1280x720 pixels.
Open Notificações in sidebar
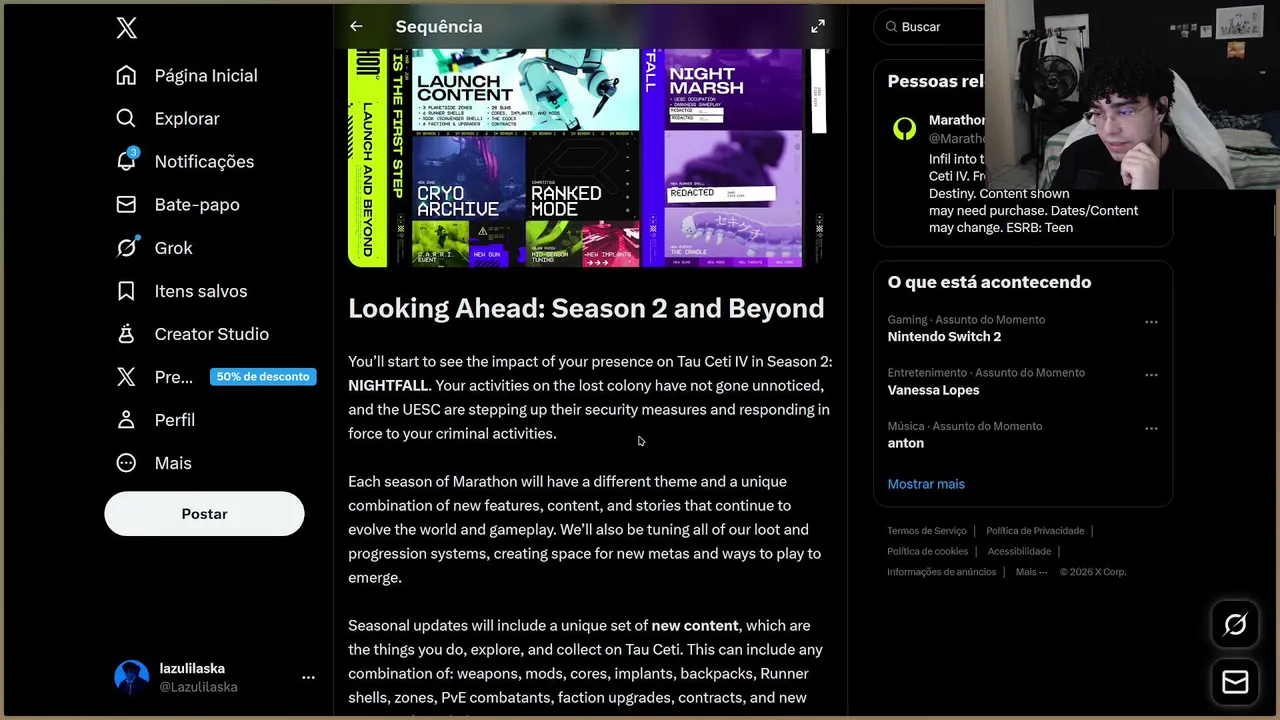click(x=184, y=161)
